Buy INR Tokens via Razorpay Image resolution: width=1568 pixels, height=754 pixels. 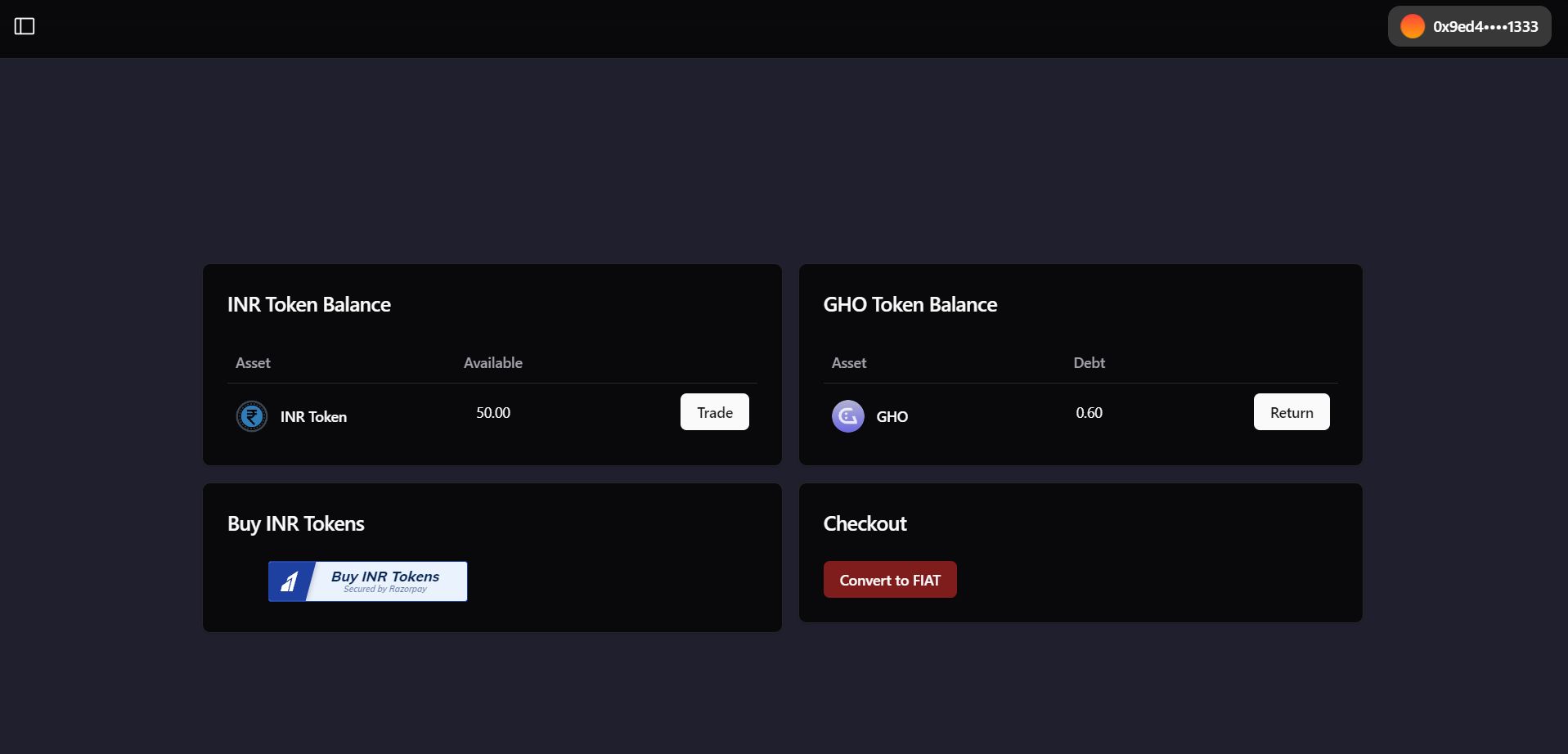click(368, 581)
